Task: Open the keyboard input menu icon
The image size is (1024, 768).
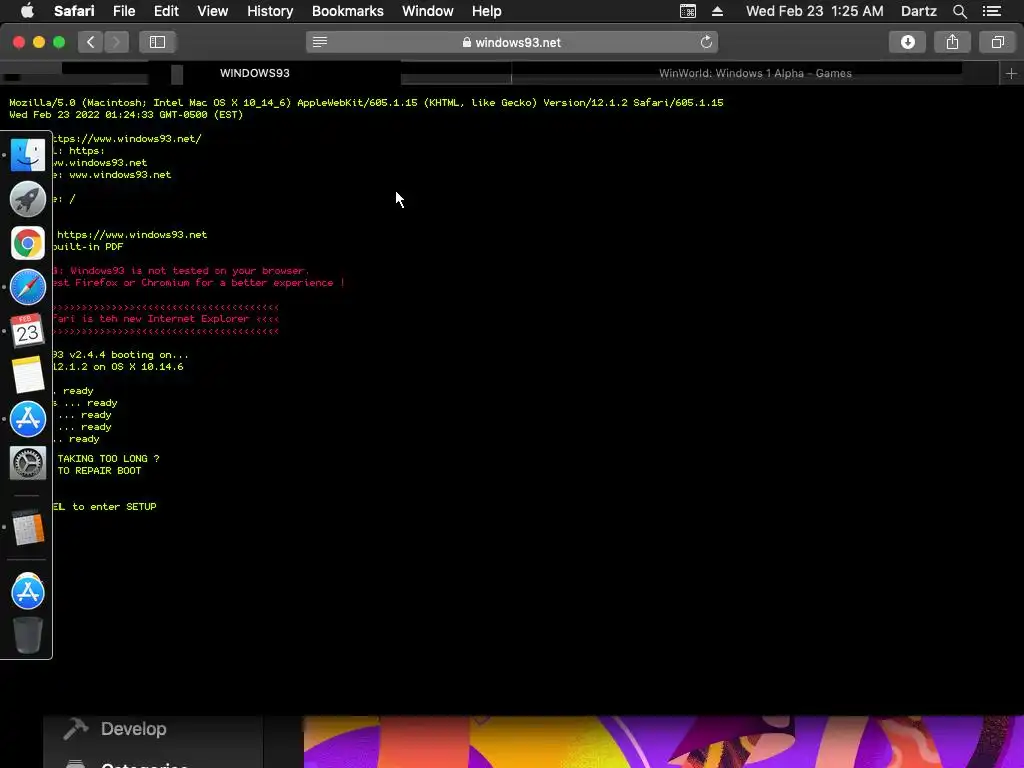Action: tap(688, 11)
